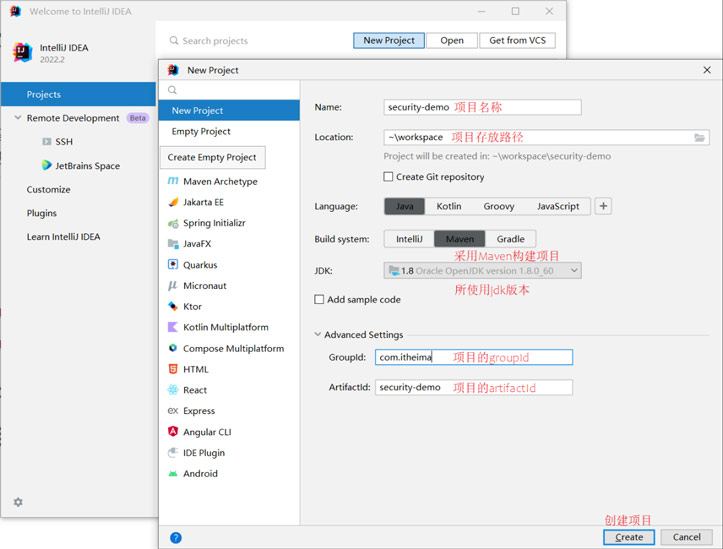Click the IDE Plugin icon
The height and width of the screenshot is (549, 723).
tap(173, 453)
